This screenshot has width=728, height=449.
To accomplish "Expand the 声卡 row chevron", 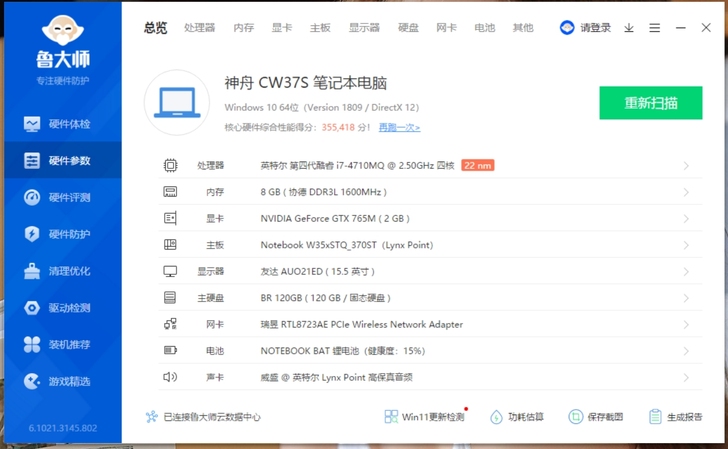I will click(x=686, y=378).
